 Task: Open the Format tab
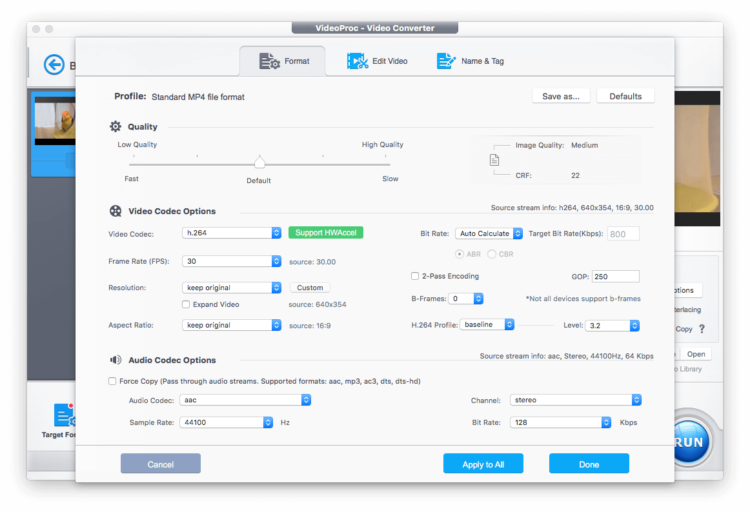[x=283, y=61]
